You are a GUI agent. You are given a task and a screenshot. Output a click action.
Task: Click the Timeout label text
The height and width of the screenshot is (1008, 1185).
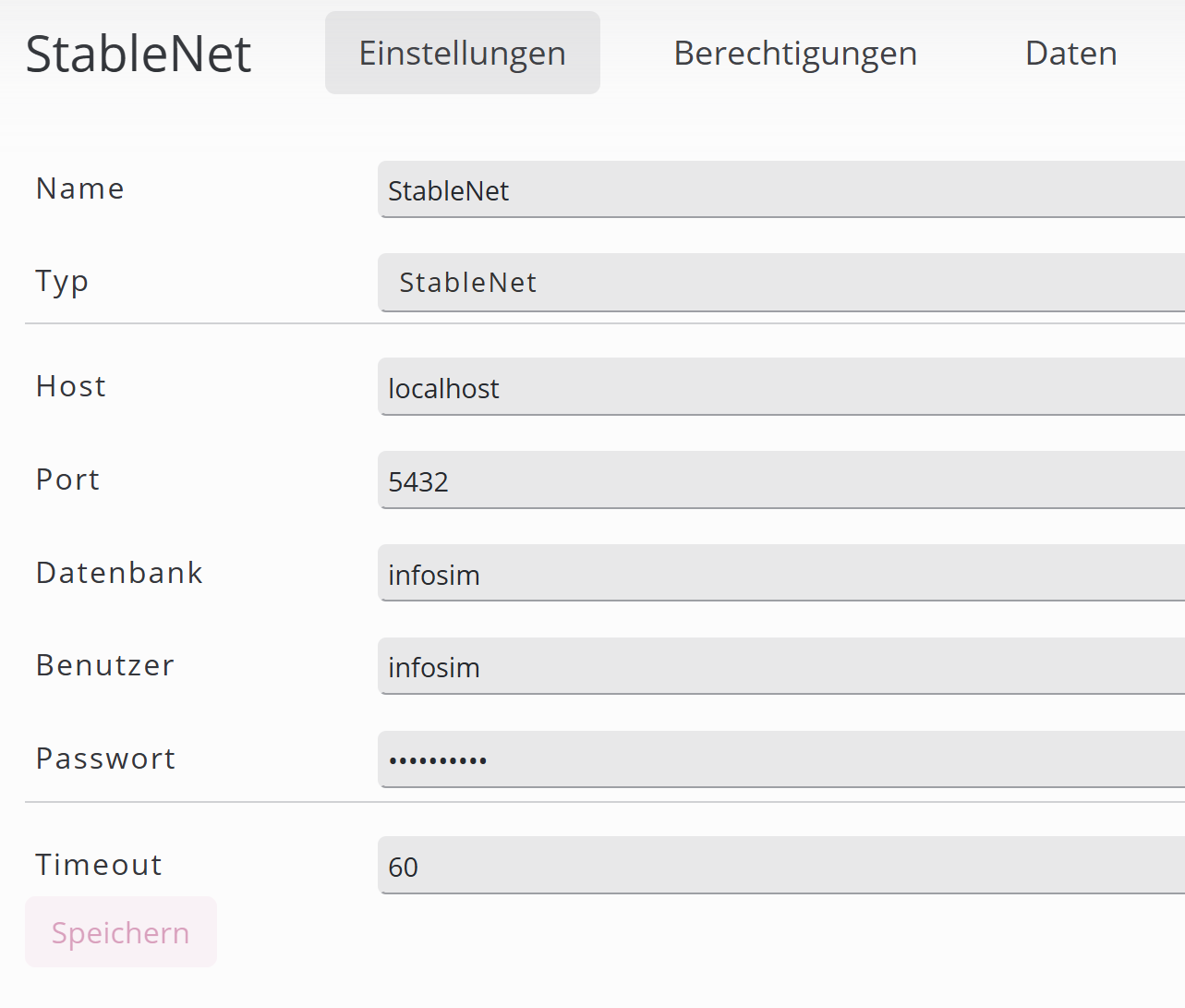pyautogui.click(x=99, y=865)
